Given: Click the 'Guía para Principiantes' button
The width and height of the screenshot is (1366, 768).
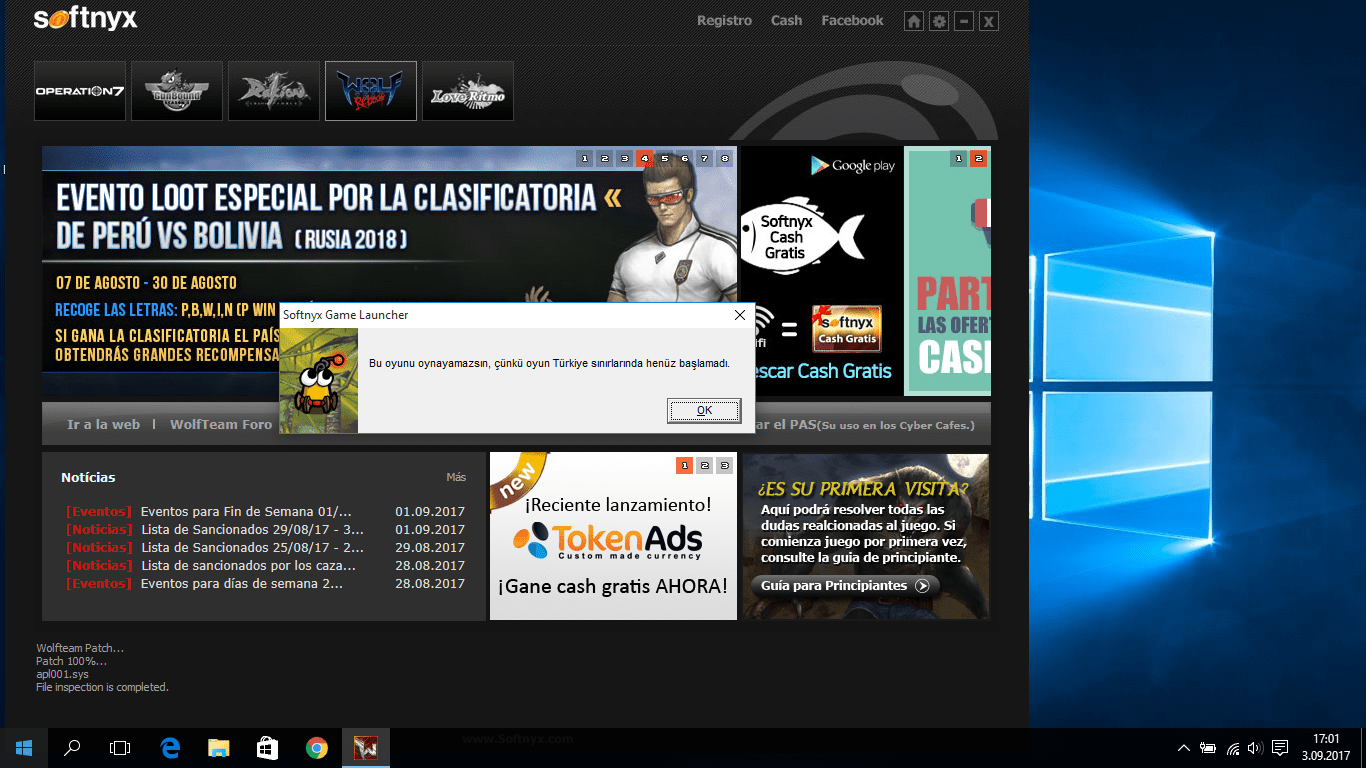Looking at the screenshot, I should point(846,586).
